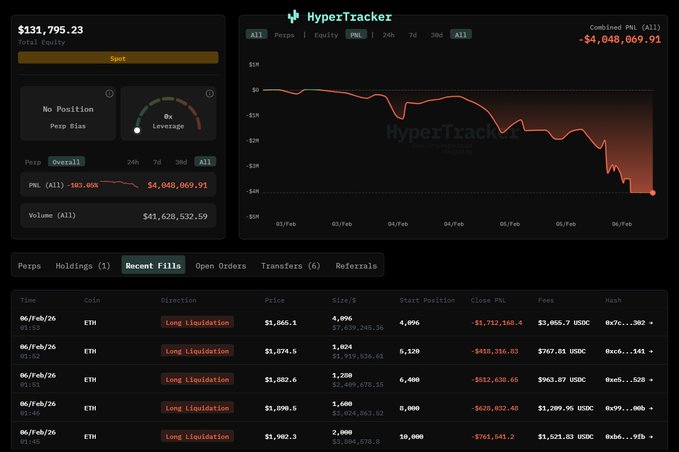Screen dimensions: 679x452
Task: Click start position value 6,400
Action: (410, 380)
